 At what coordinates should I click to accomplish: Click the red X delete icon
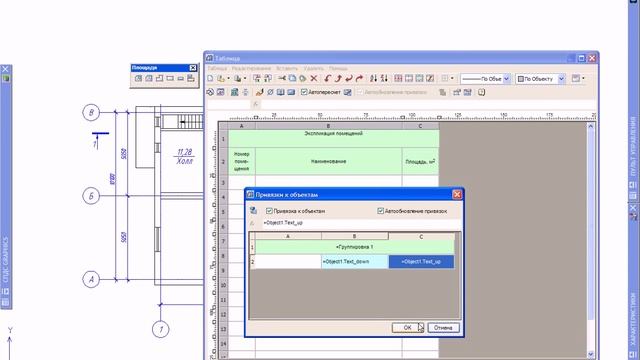[x=313, y=78]
